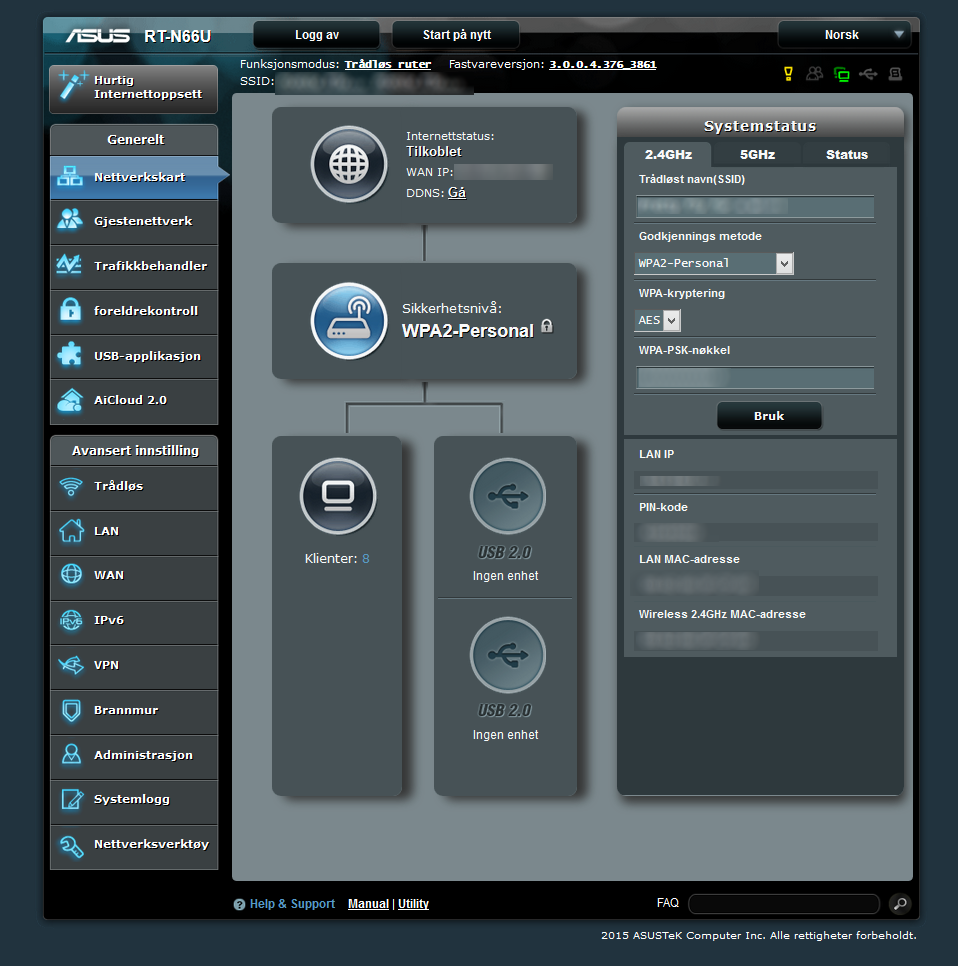958x966 pixels.
Task: Open Administrasjon user icon
Action: point(71,754)
